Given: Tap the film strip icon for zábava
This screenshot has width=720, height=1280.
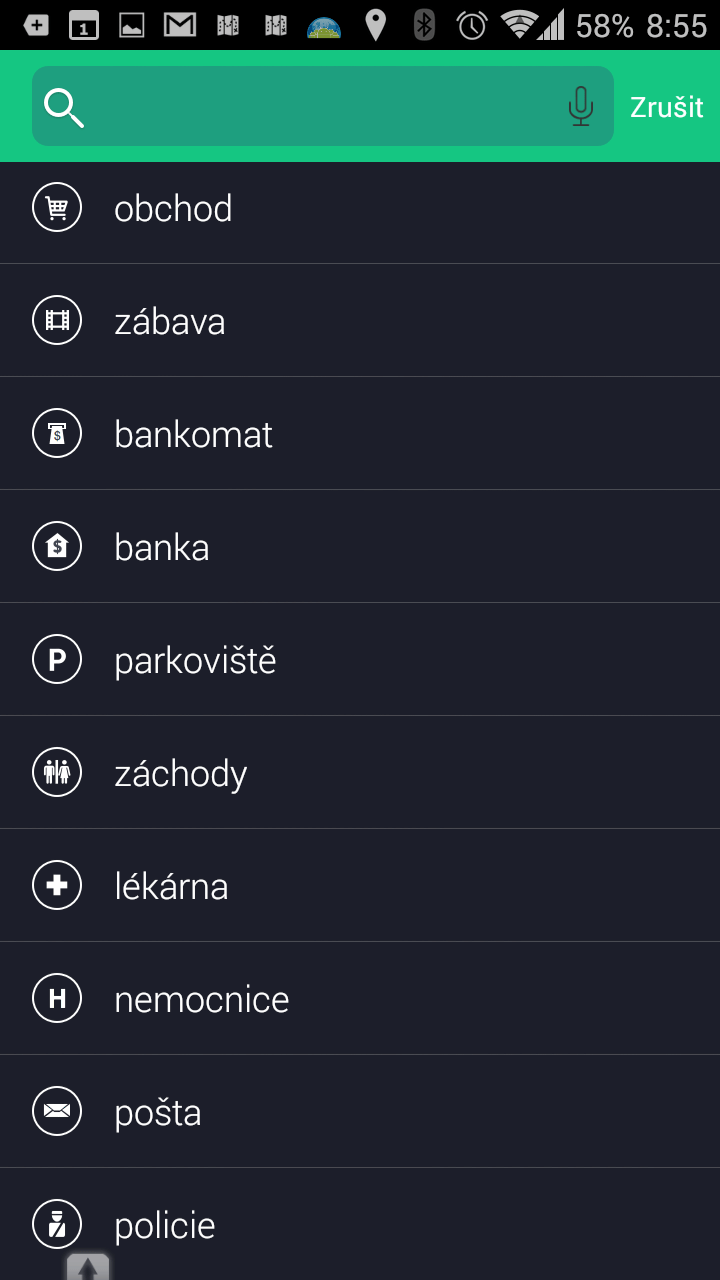Looking at the screenshot, I should [x=57, y=321].
